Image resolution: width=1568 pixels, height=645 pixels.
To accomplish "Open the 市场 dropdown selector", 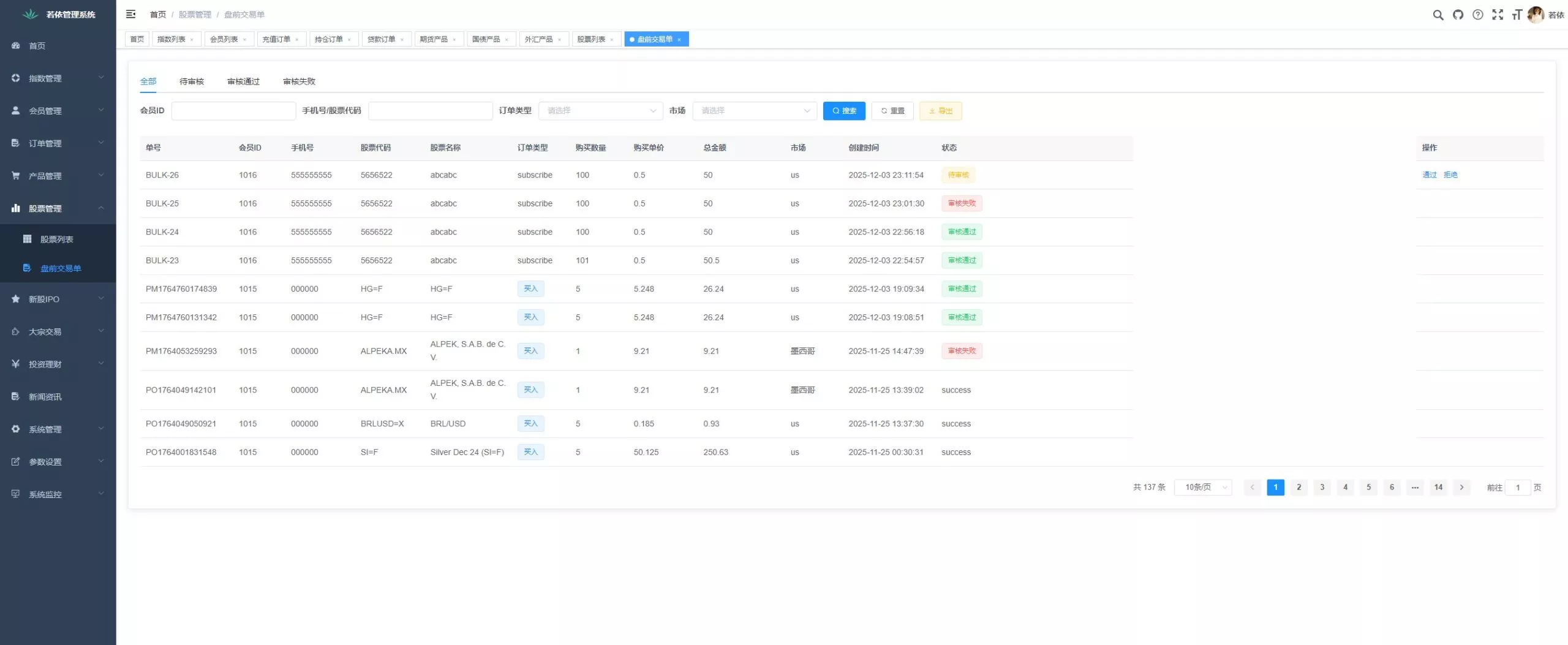I will 755,111.
